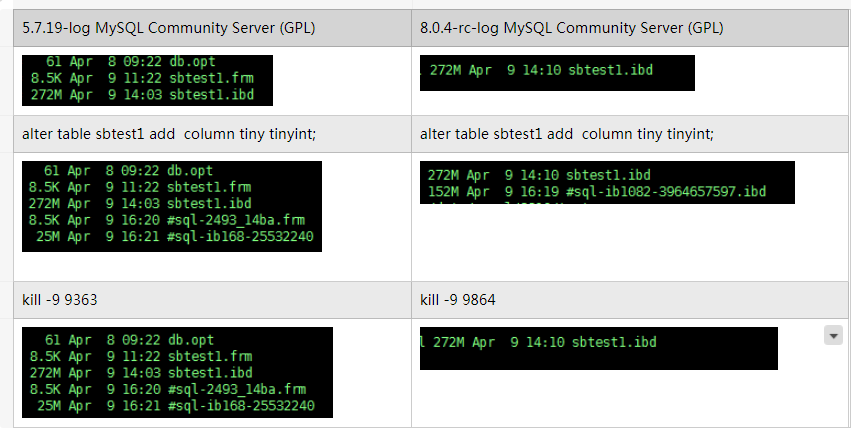Click the kill -9 9363 cell
Image resolution: width=868 pixels, height=435 pixels.
[x=60, y=299]
